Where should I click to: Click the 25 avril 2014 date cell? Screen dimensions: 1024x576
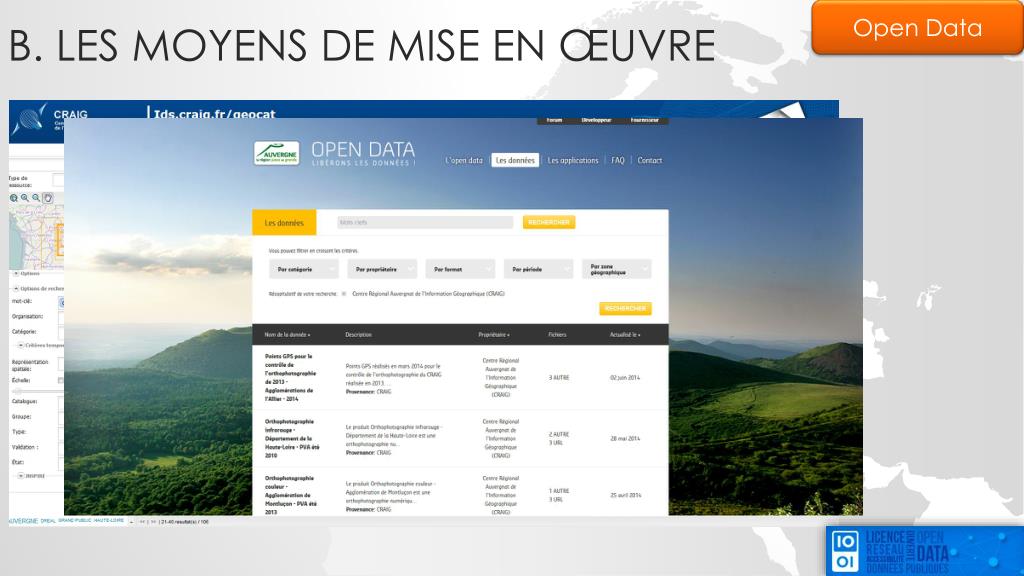(x=626, y=495)
